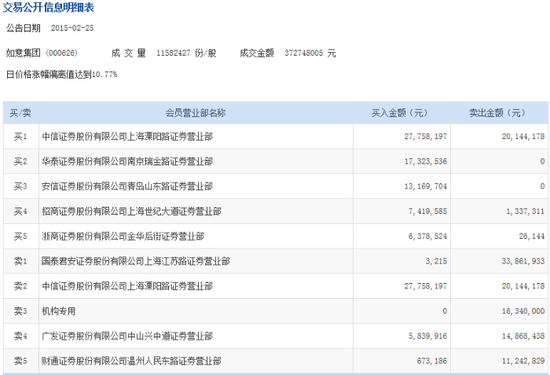The height and width of the screenshot is (375, 550).
Task: Select the 卖5 rank cell
Action: tap(20, 361)
